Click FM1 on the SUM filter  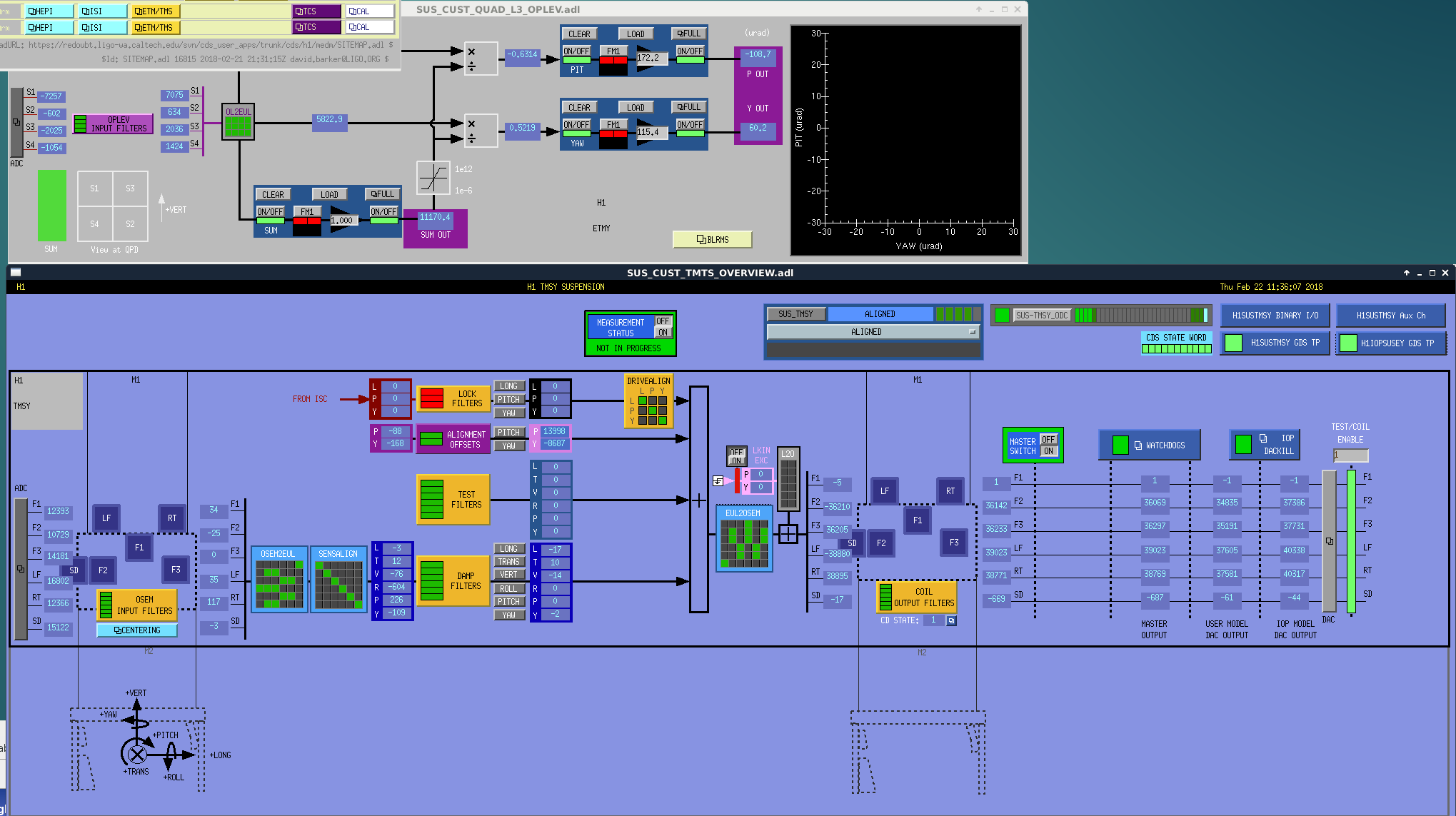click(307, 212)
